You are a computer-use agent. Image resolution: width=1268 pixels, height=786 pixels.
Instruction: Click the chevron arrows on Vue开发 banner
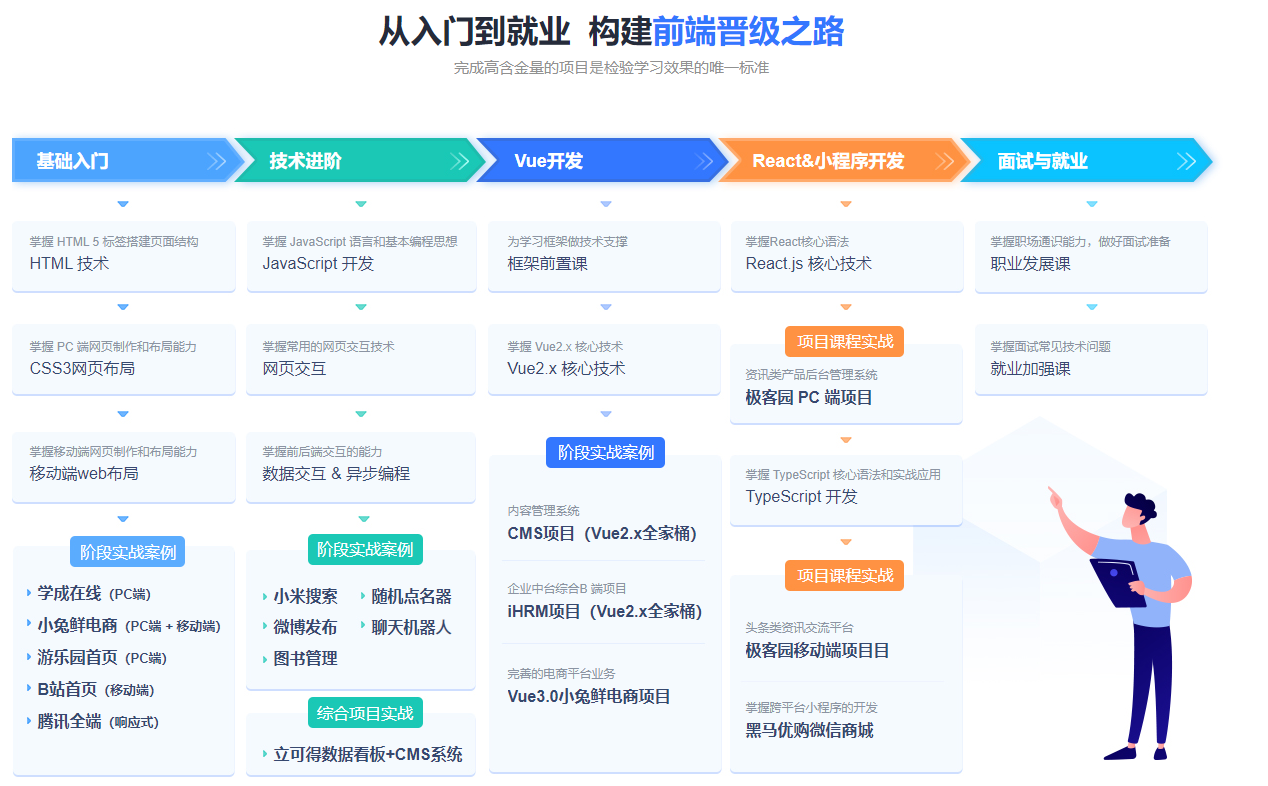click(705, 162)
